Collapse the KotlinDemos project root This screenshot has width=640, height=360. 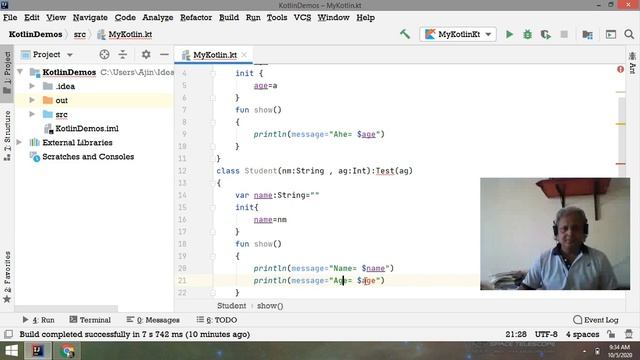(x=20, y=72)
